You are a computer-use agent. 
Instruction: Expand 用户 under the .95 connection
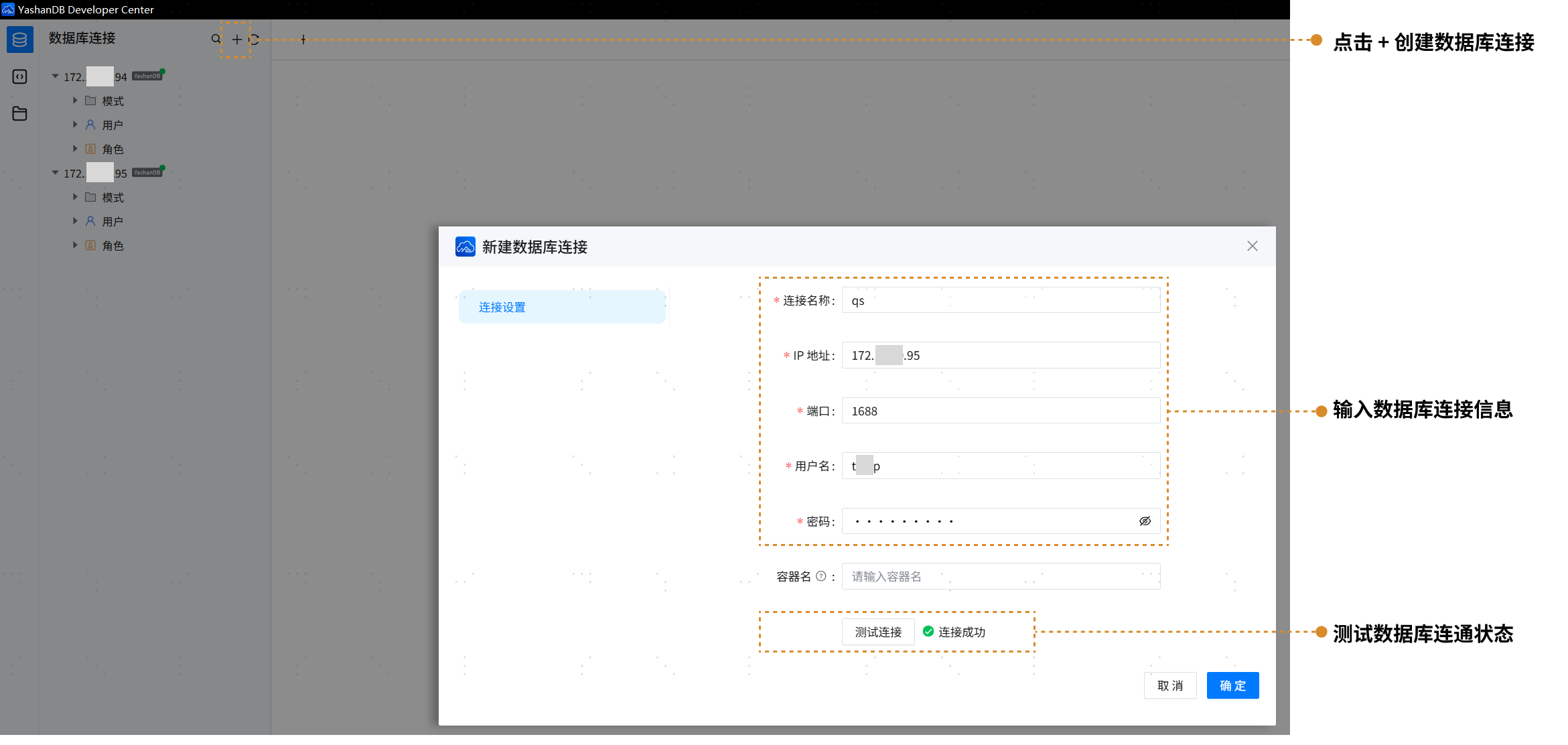[x=75, y=222]
